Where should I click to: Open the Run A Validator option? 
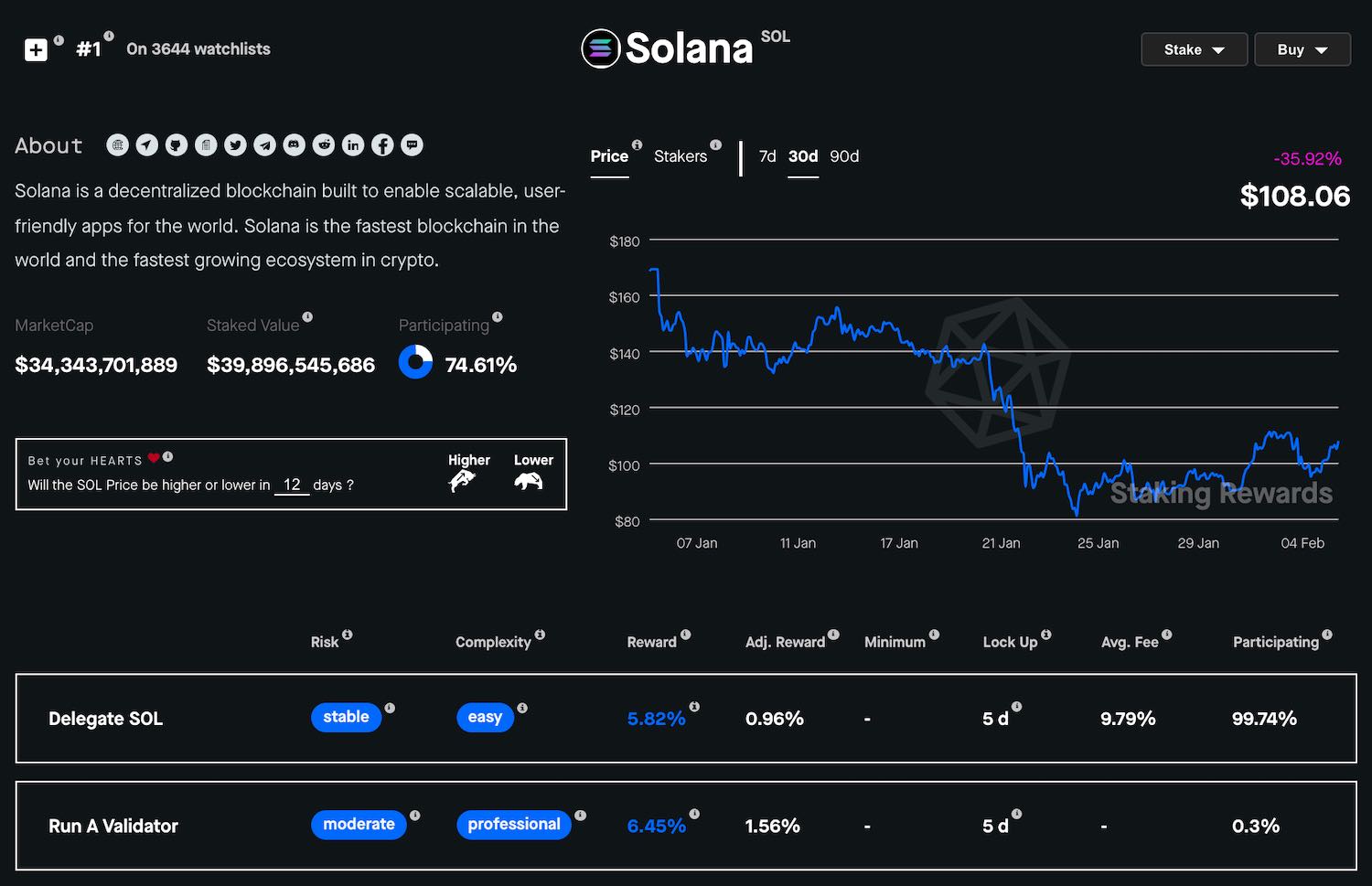click(113, 826)
